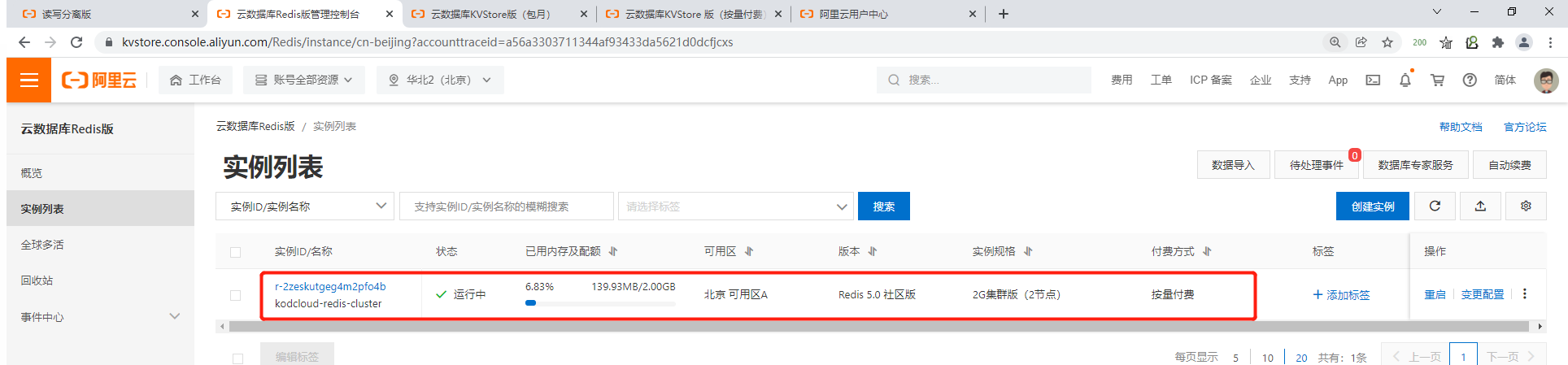Open list column settings gear
Image resolution: width=1568 pixels, height=365 pixels.
(1526, 206)
